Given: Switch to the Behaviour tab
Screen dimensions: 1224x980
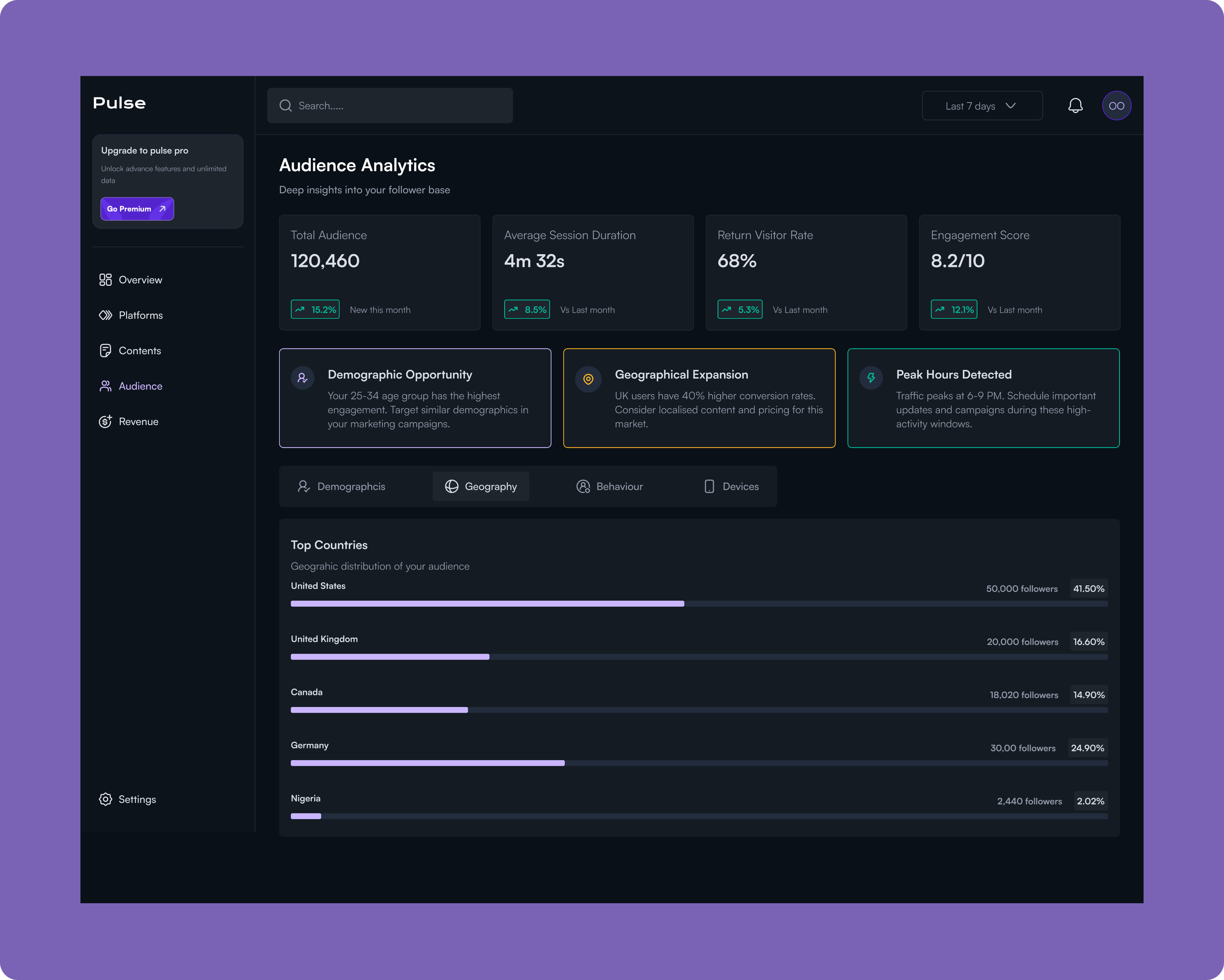Looking at the screenshot, I should tap(609, 486).
